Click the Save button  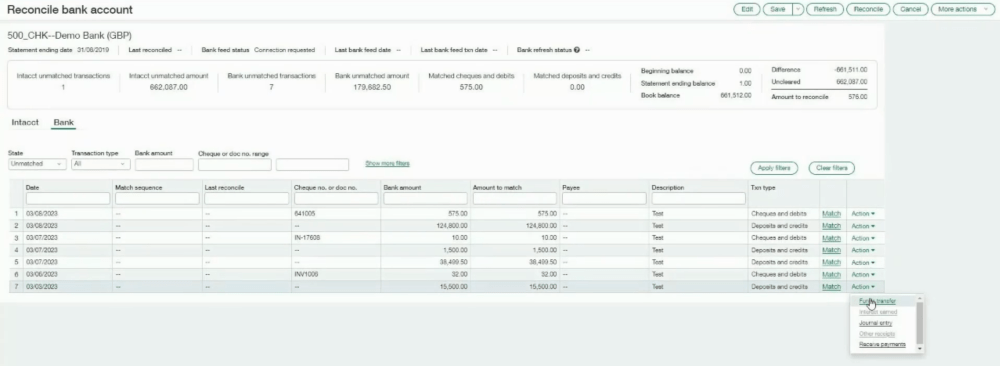(x=777, y=10)
